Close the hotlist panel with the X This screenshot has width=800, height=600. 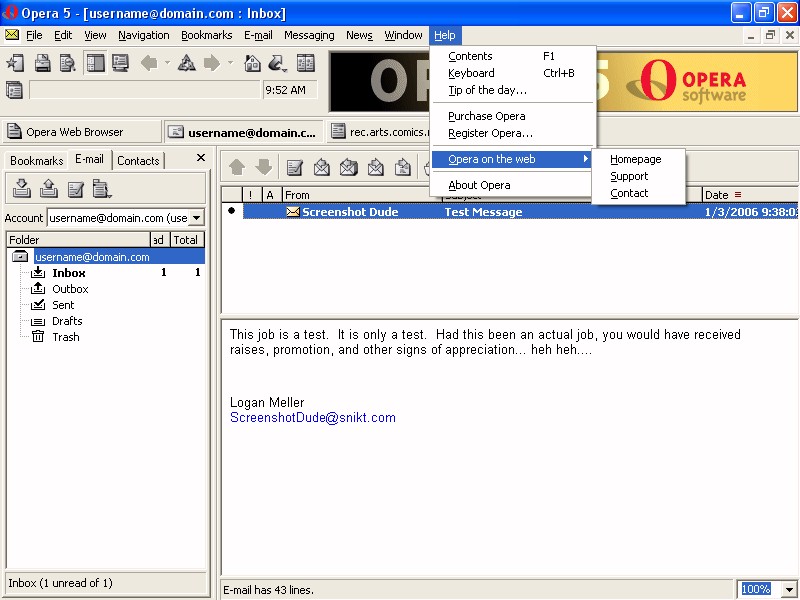201,158
